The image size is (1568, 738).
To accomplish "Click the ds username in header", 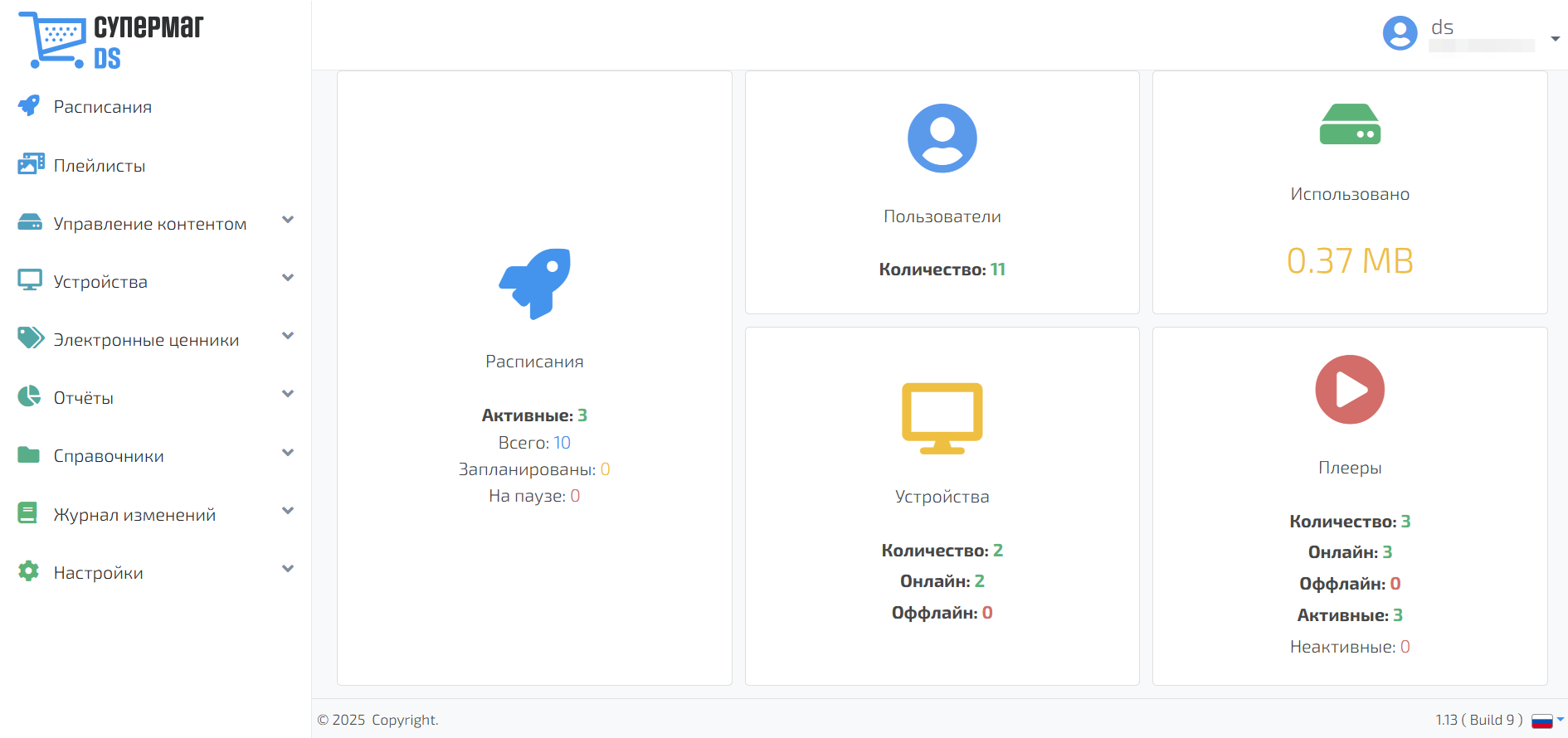I will pyautogui.click(x=1442, y=27).
